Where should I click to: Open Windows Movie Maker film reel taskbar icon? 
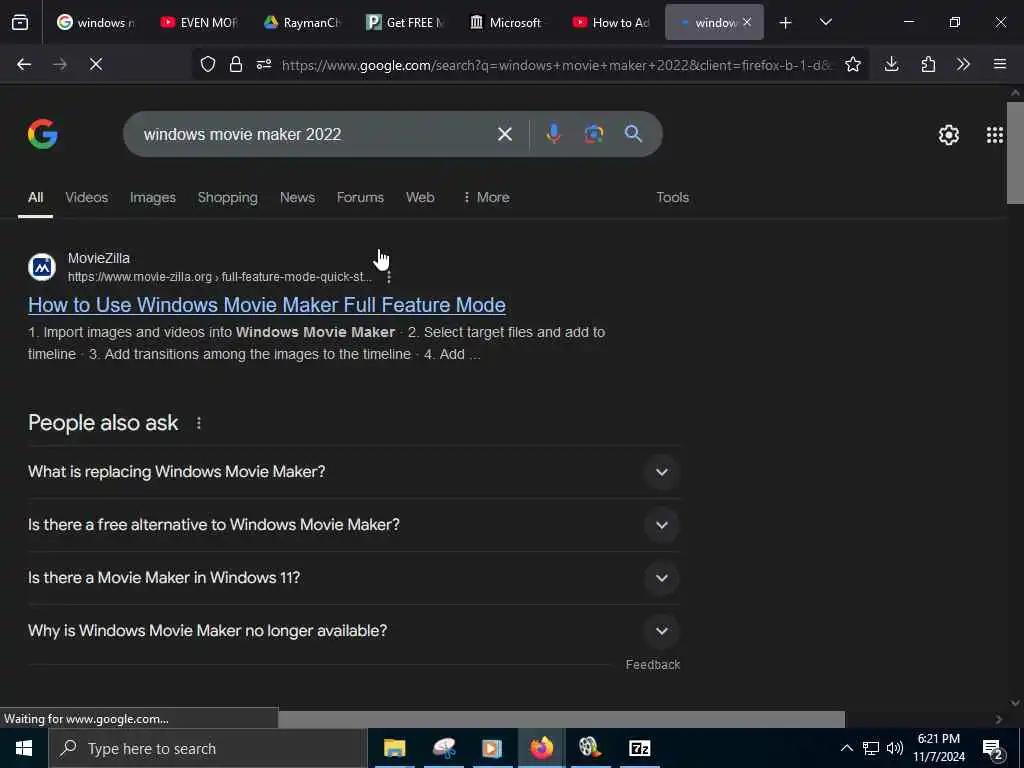[590, 748]
